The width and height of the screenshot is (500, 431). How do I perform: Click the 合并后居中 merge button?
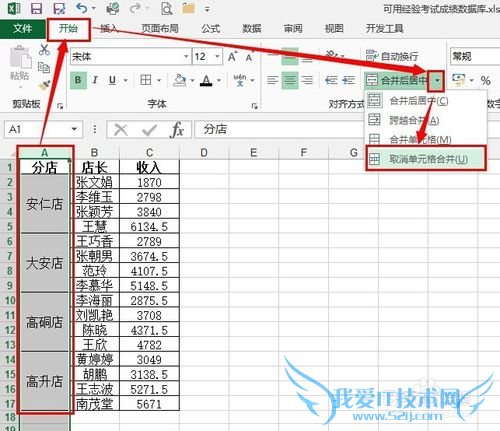396,80
